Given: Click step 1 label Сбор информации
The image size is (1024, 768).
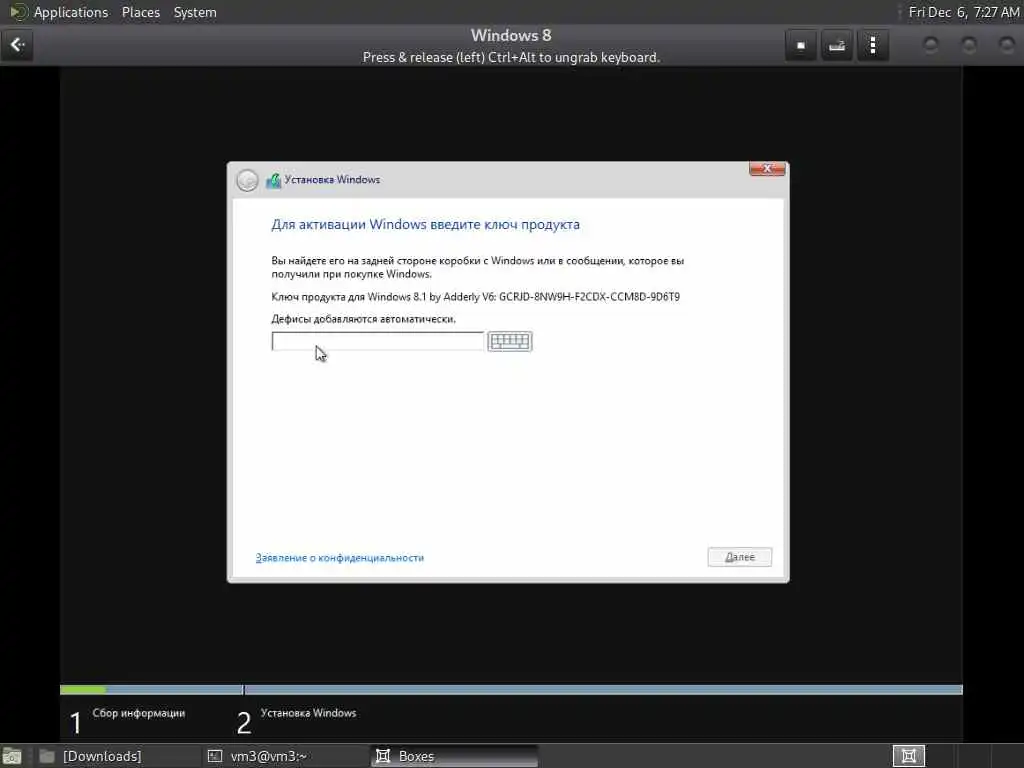Looking at the screenshot, I should 138,713.
